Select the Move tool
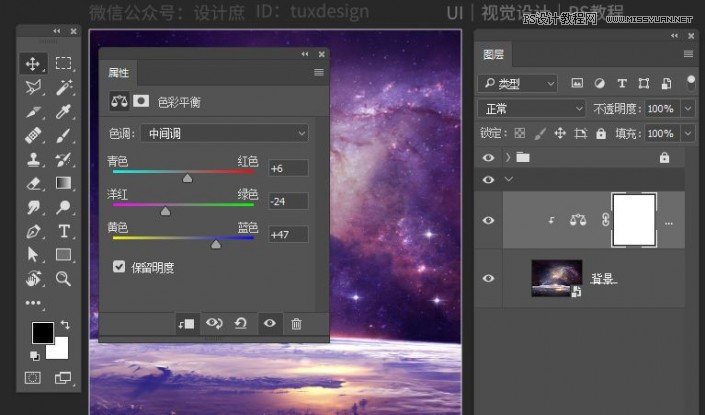 pyautogui.click(x=32, y=63)
